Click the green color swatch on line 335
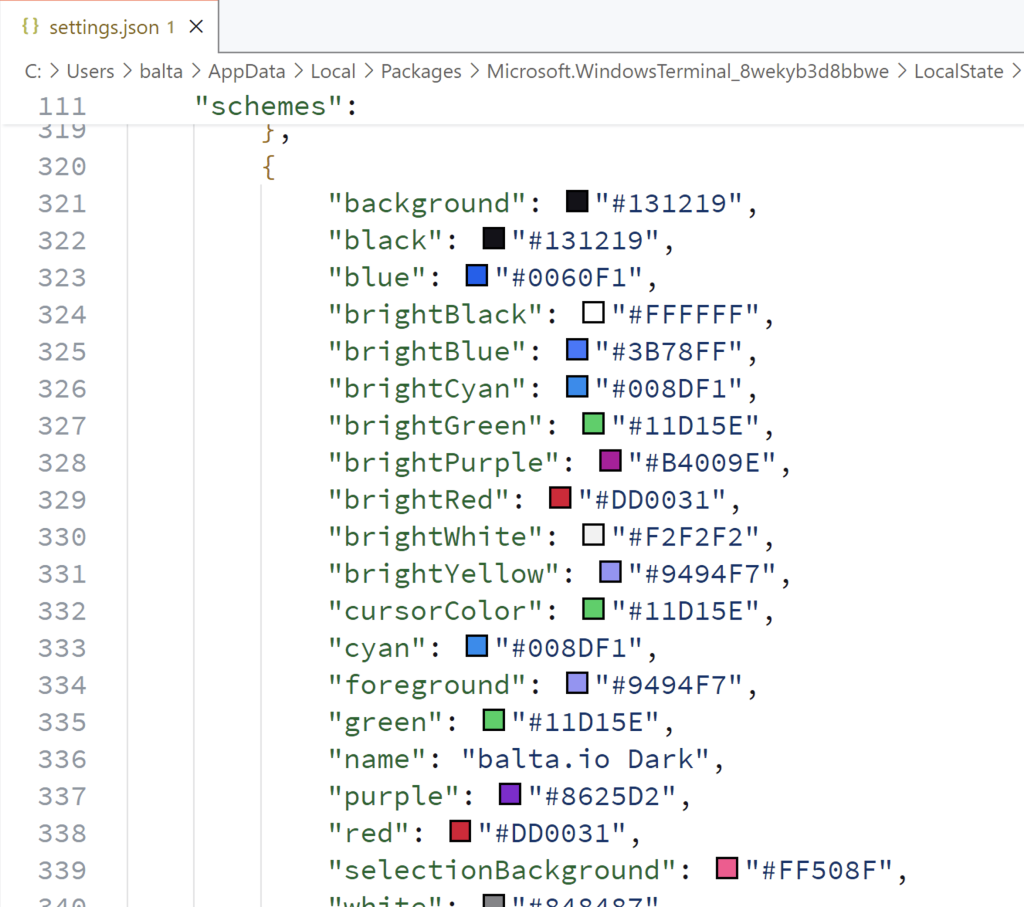 click(x=493, y=720)
